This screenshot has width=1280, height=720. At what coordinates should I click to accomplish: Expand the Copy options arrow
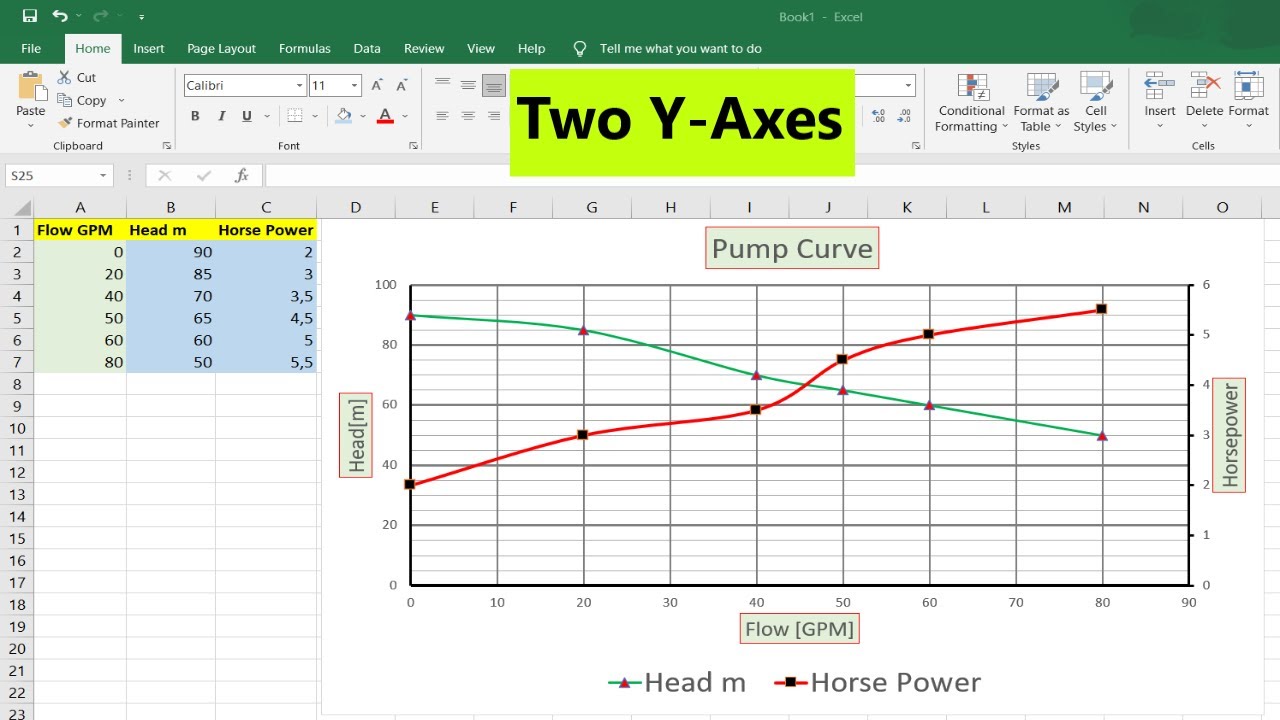(121, 100)
